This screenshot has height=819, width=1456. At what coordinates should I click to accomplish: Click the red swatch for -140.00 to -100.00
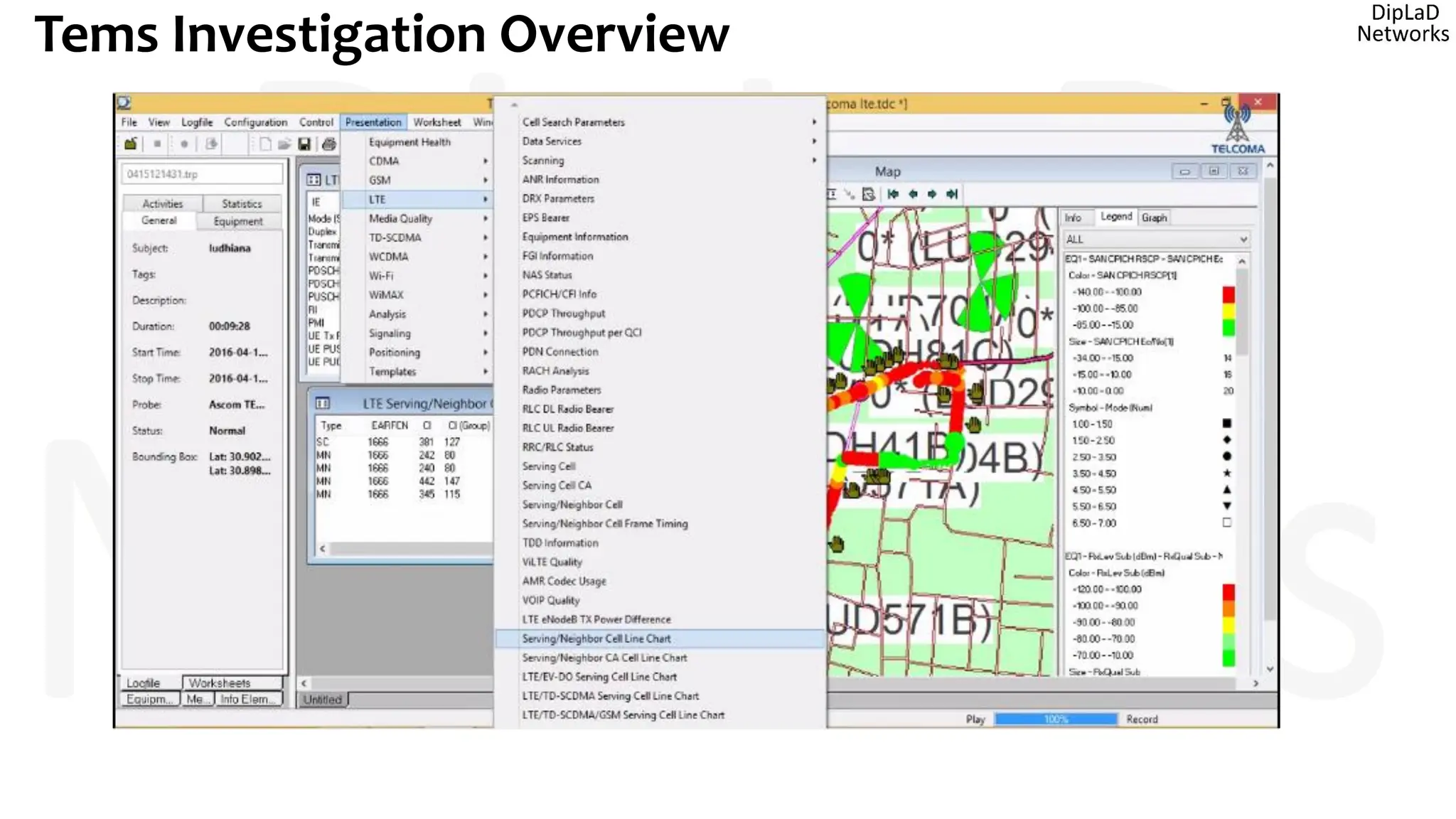click(1228, 294)
